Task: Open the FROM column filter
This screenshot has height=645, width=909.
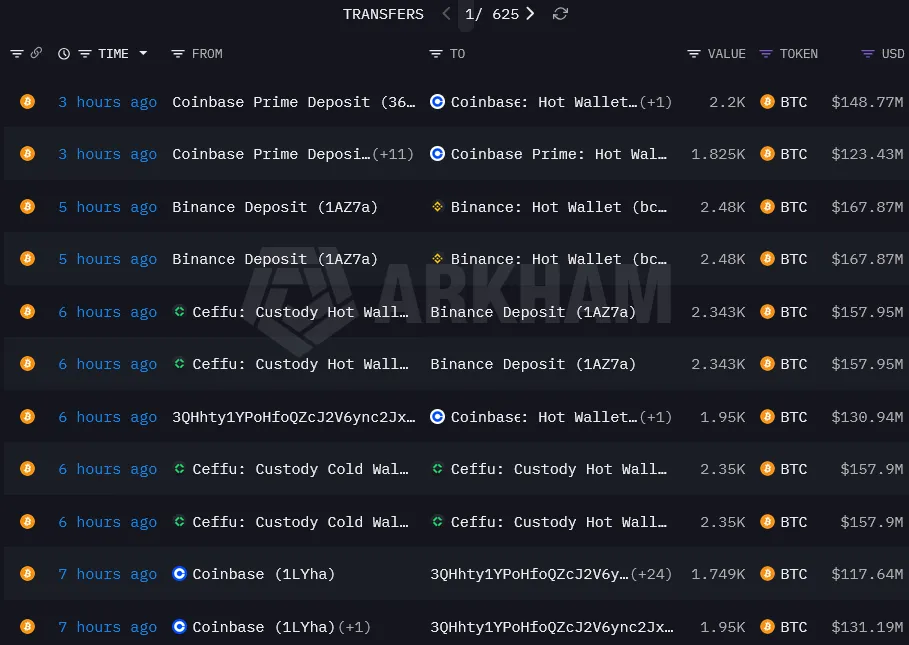Action: (x=178, y=54)
